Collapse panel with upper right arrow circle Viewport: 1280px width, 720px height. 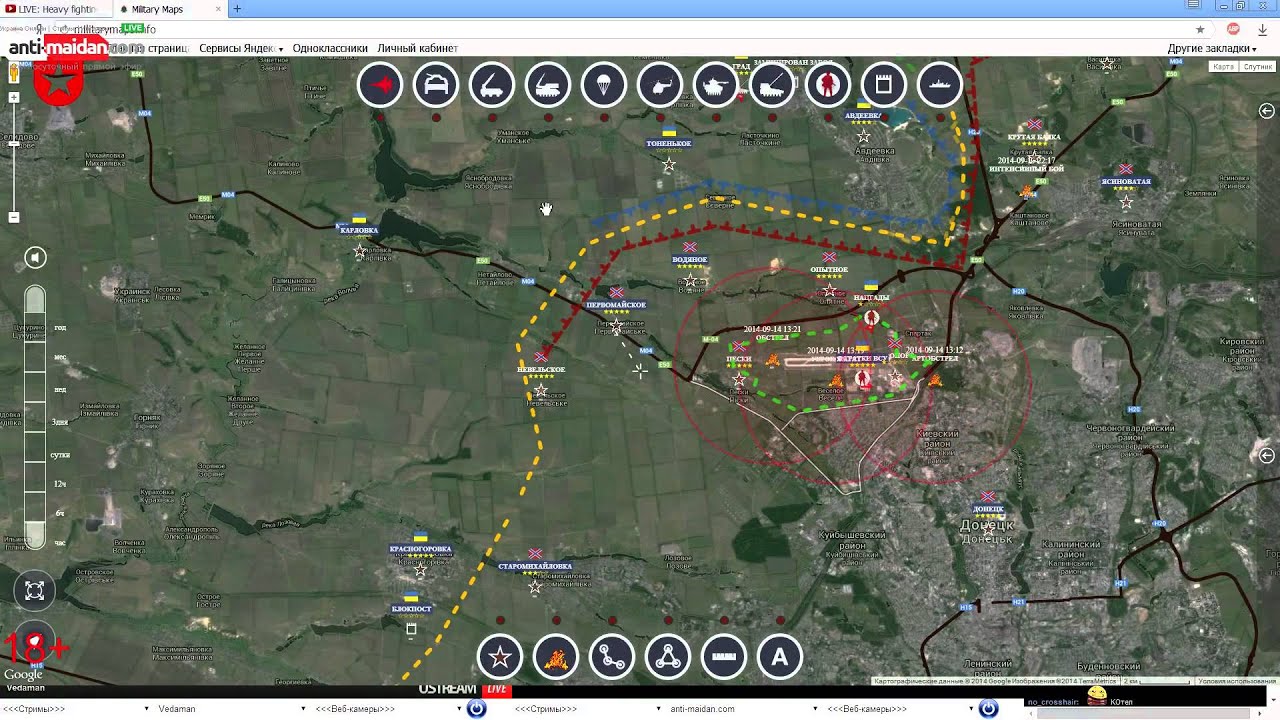[x=1266, y=111]
